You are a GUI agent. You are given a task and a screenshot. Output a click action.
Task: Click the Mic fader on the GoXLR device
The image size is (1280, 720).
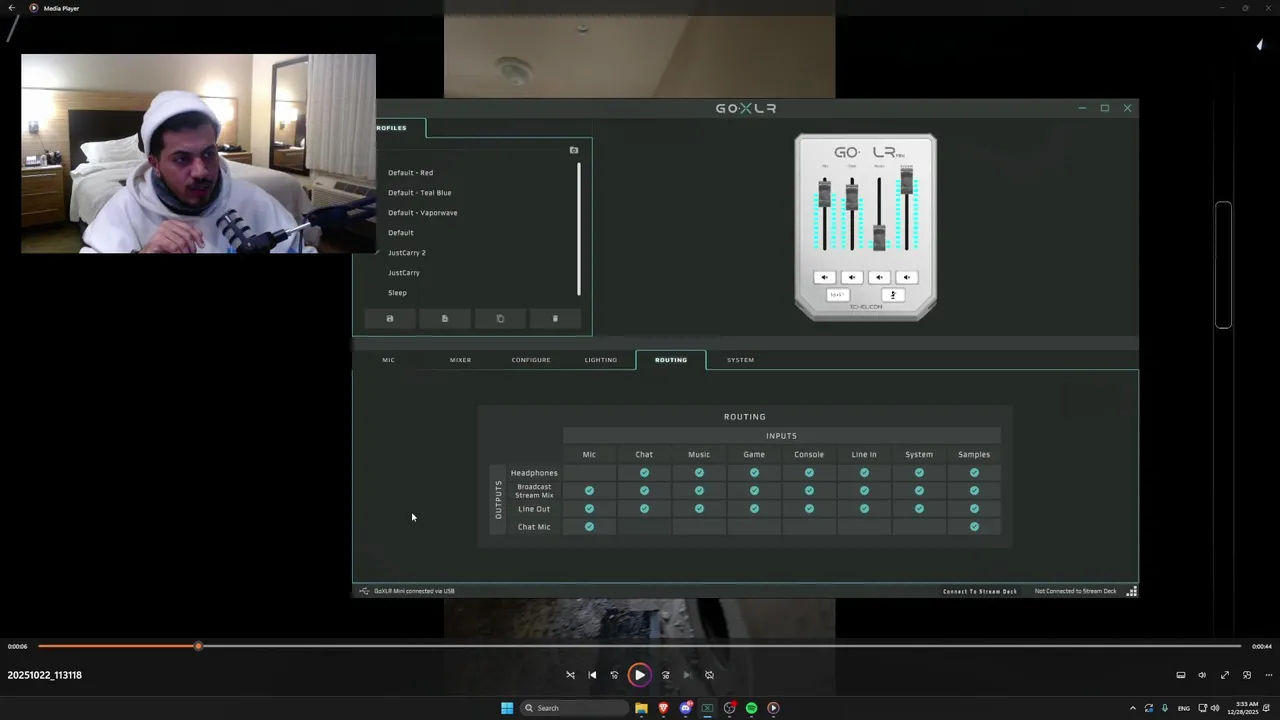point(825,193)
